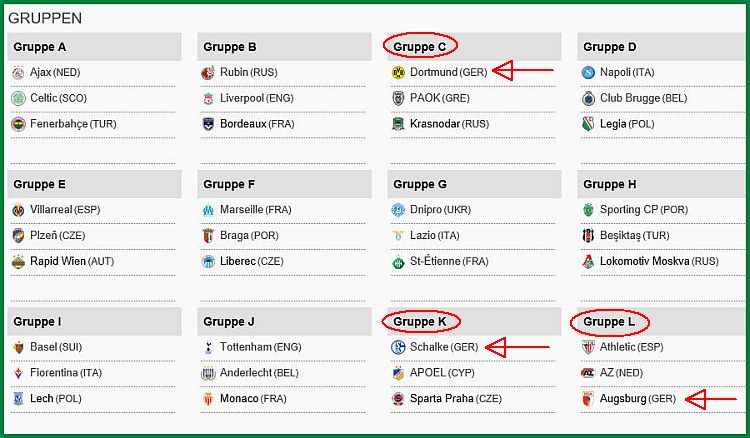
Task: Click the Fenerbahçe club crest icon
Action: coord(18,124)
